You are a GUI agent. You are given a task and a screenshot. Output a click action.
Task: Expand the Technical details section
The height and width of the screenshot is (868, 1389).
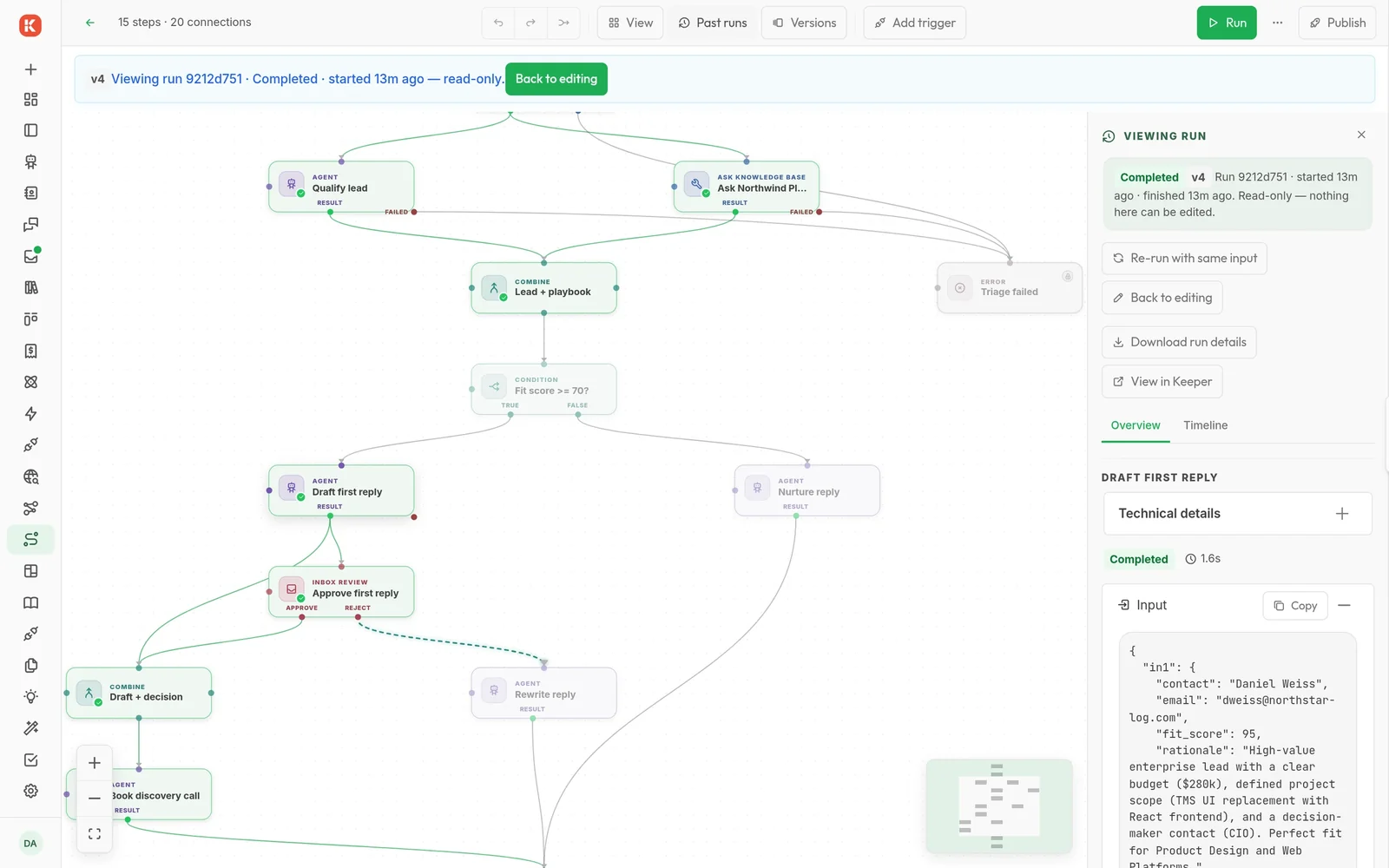click(x=1238, y=514)
